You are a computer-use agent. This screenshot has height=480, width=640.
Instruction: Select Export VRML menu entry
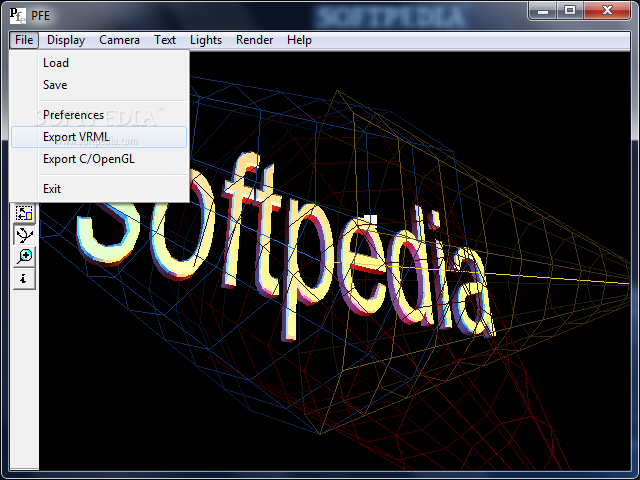(x=99, y=137)
